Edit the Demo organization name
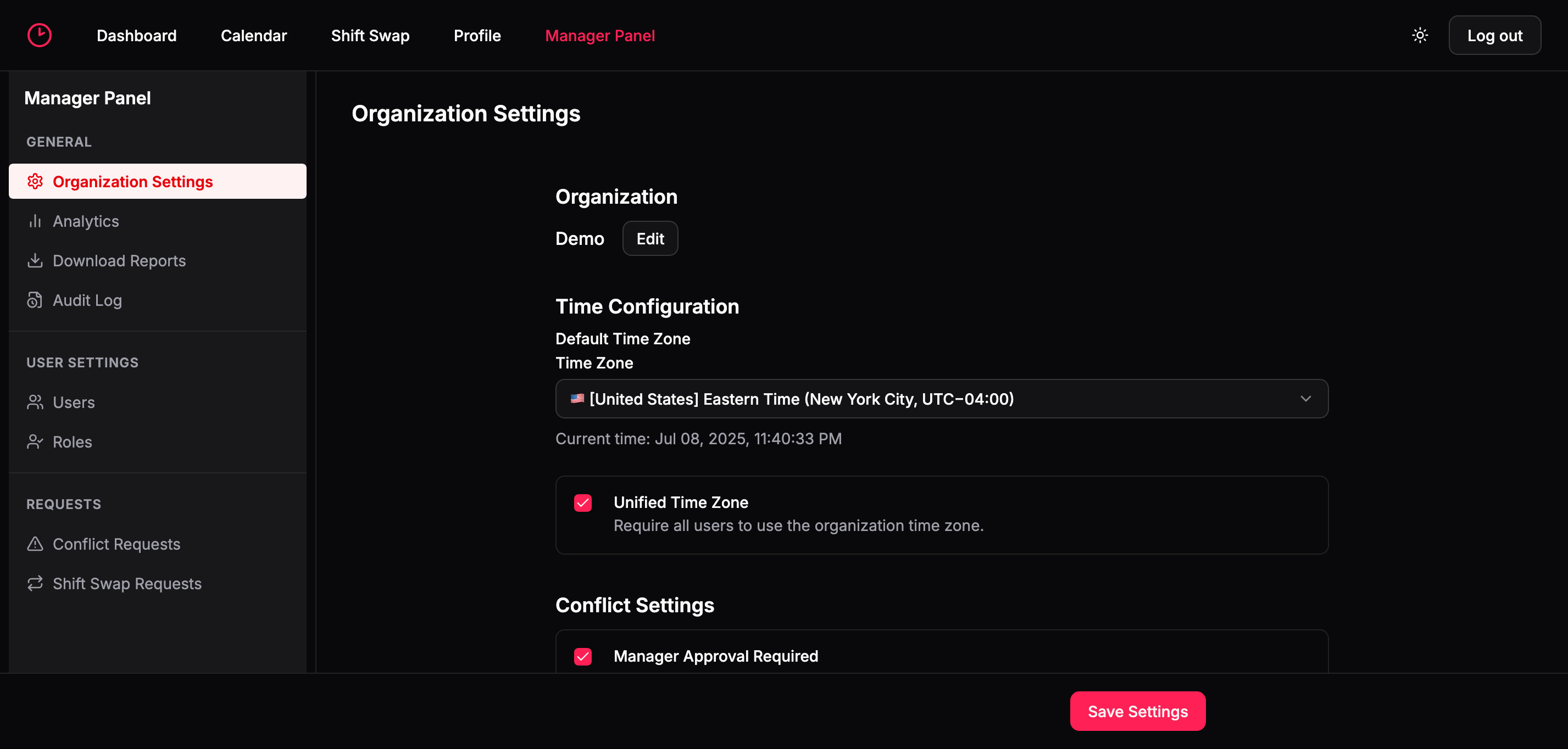This screenshot has width=1568, height=749. point(649,238)
